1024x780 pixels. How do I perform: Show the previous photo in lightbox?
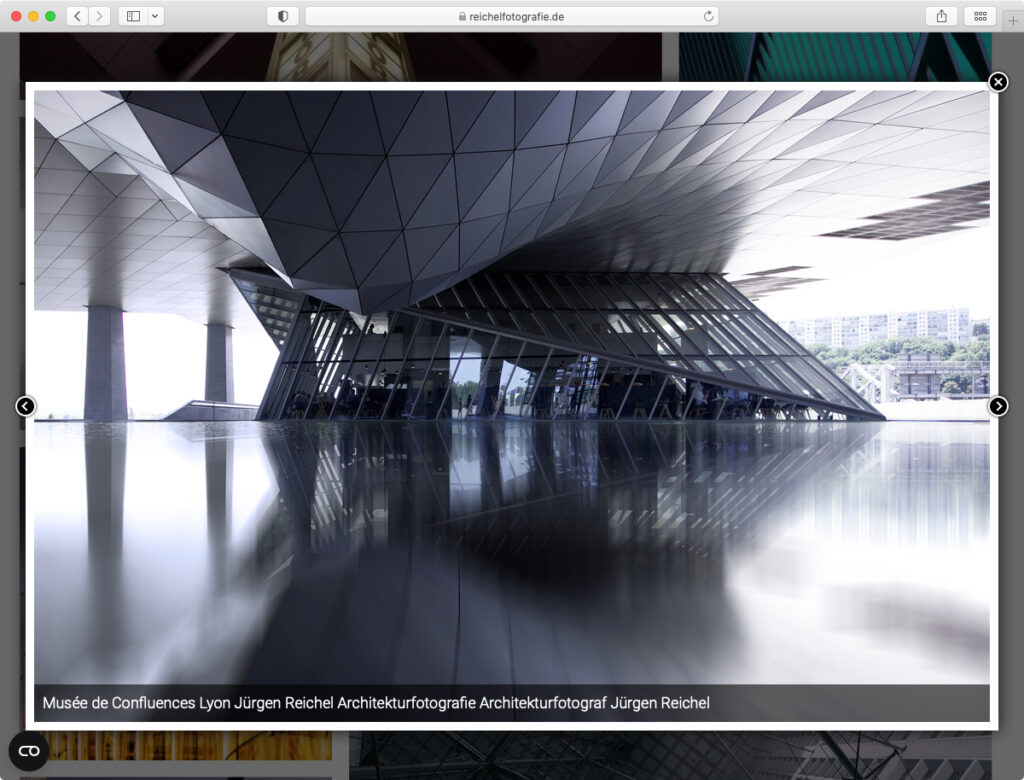(25, 406)
